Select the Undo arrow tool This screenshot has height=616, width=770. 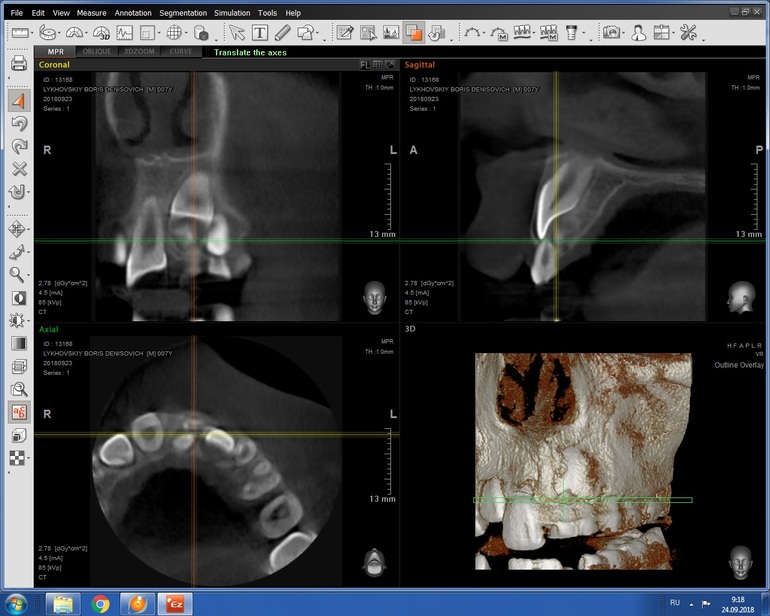(x=18, y=124)
